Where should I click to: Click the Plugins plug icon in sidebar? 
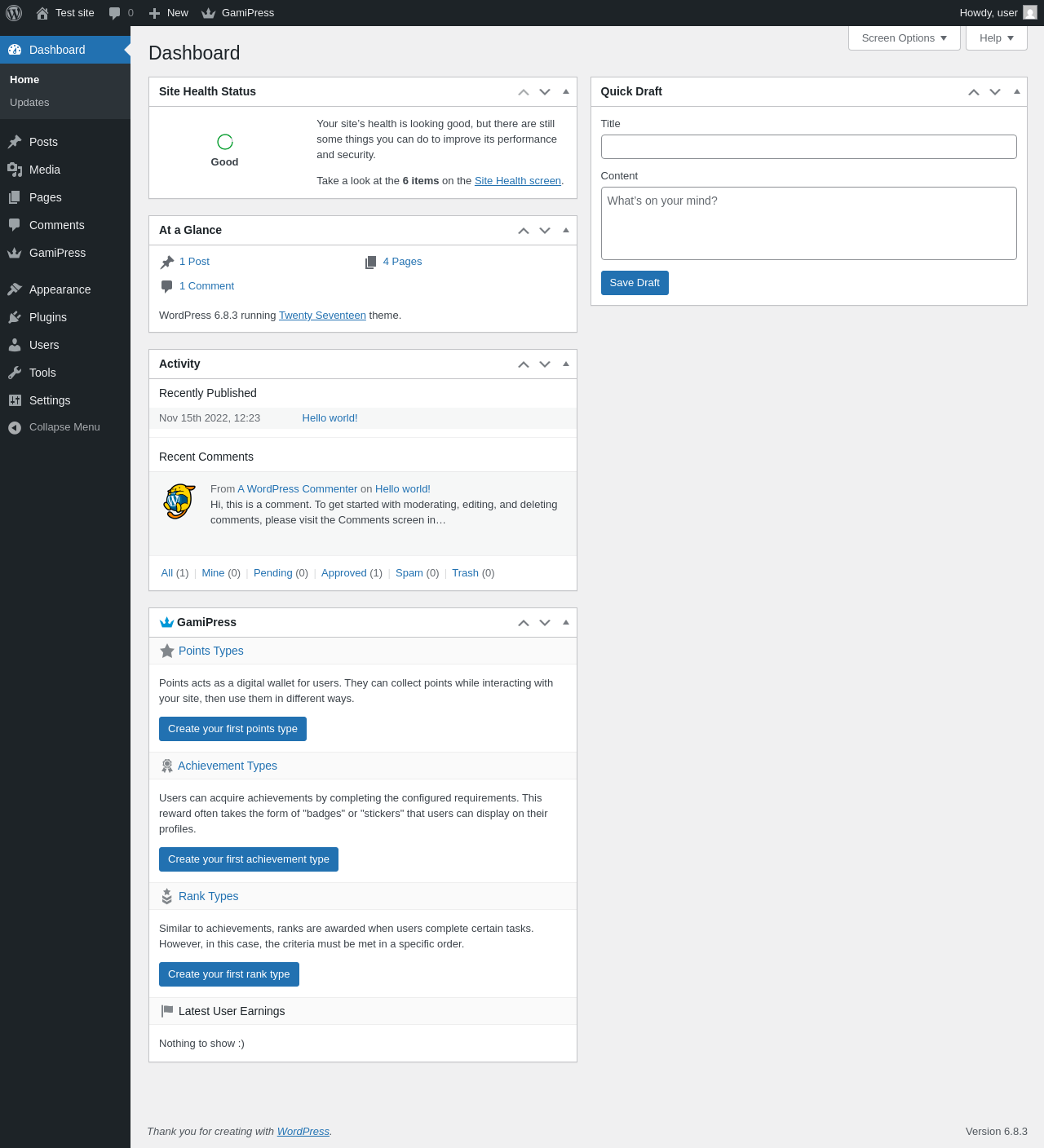tap(15, 317)
